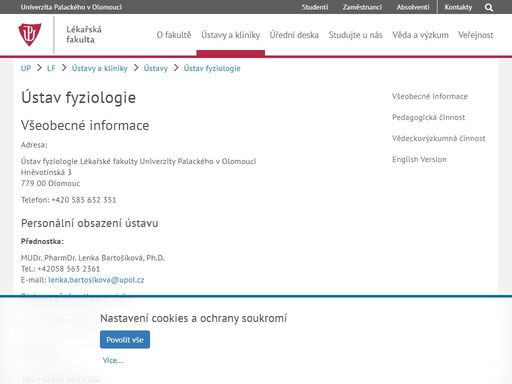Image resolution: width=512 pixels, height=384 pixels.
Task: Select the Ústavy a kliniky menu
Action: [x=230, y=35]
